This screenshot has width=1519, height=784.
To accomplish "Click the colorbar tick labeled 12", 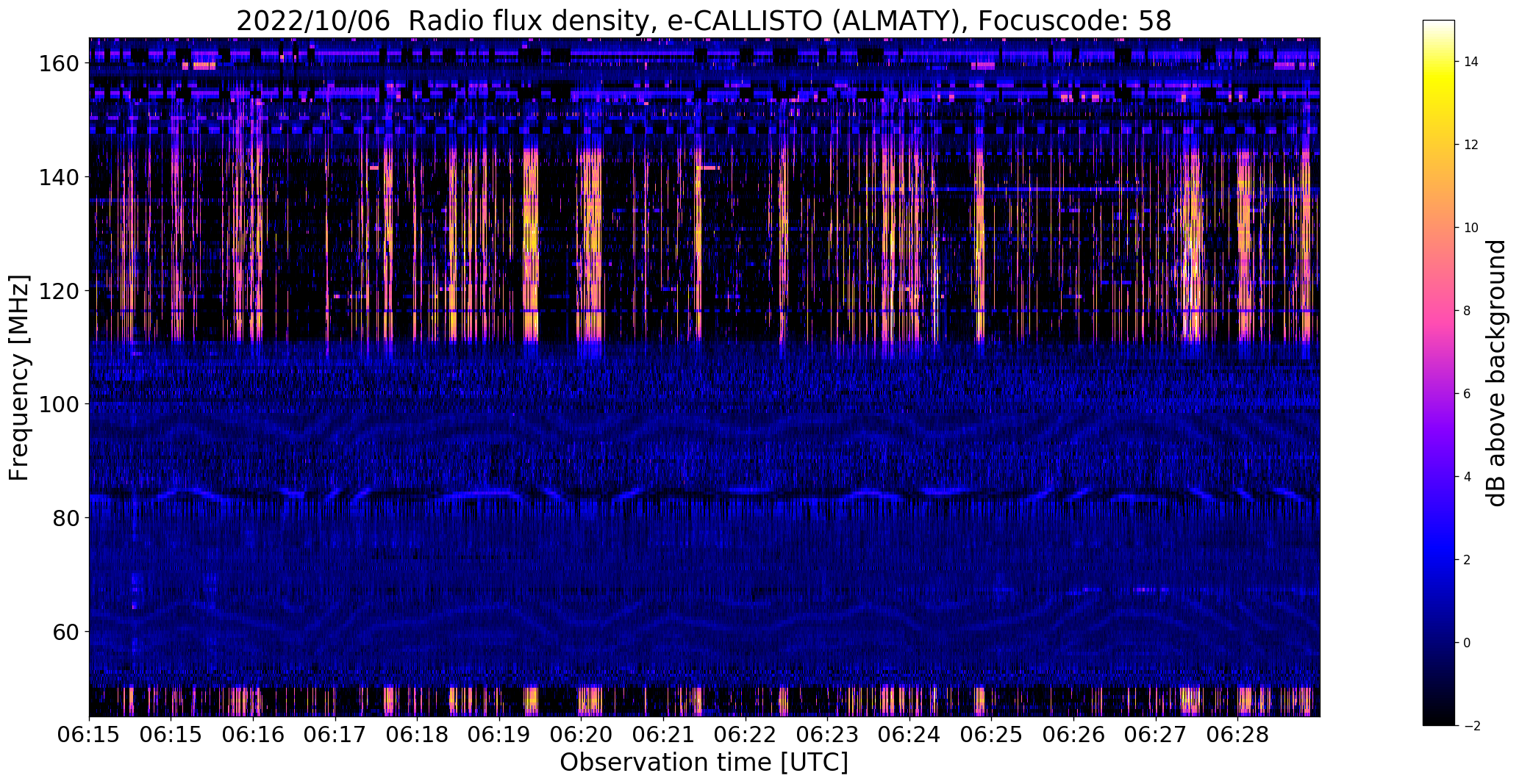I will click(x=1471, y=145).
